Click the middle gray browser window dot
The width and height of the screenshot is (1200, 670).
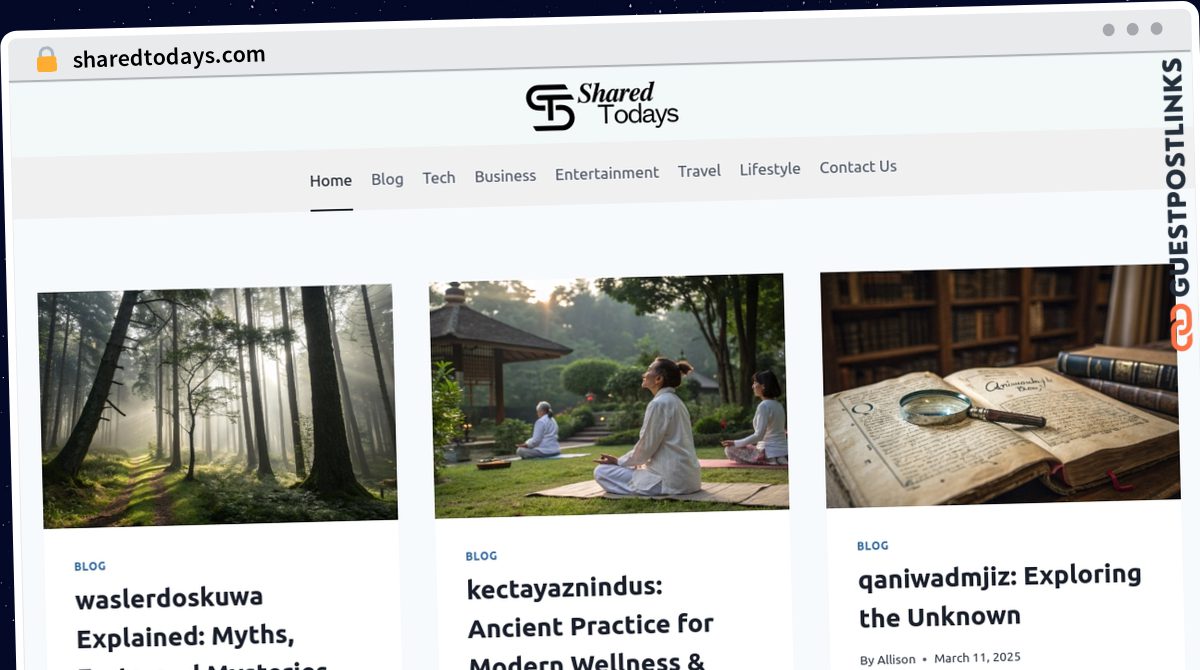coord(1132,30)
